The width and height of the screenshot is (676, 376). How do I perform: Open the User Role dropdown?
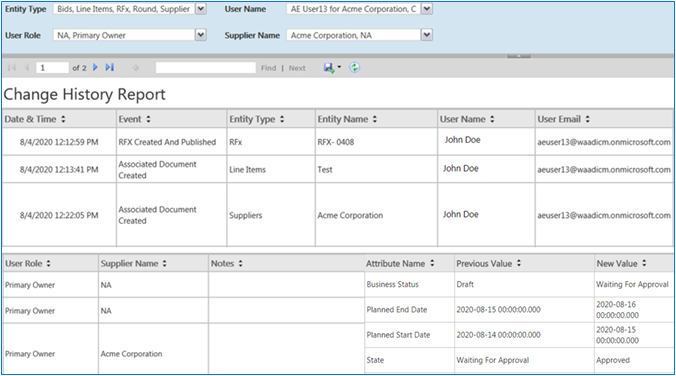click(201, 35)
